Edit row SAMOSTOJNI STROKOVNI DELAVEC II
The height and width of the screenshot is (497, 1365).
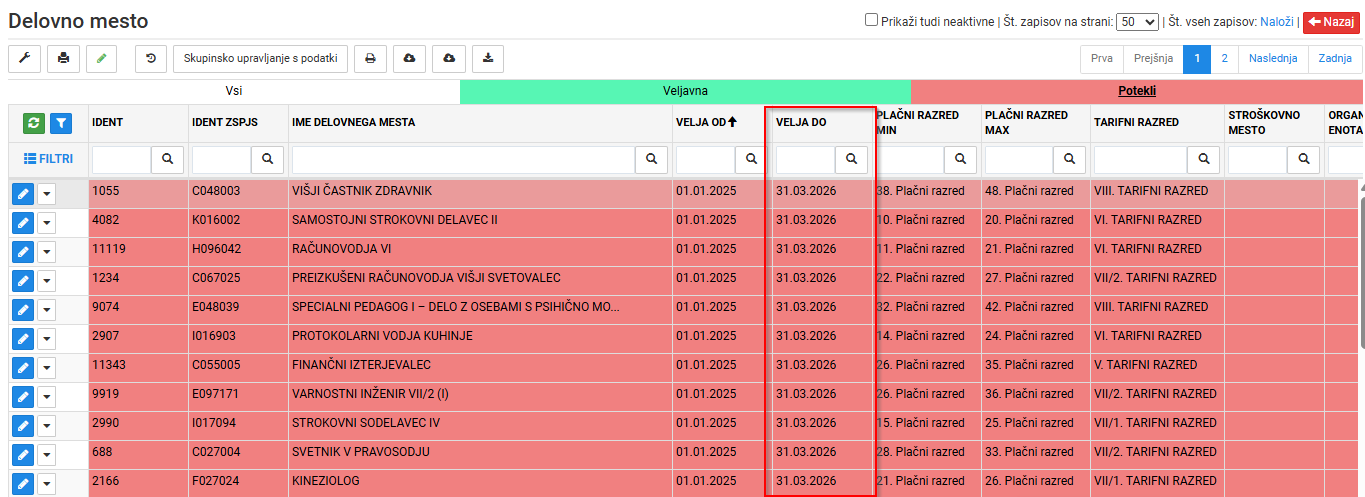[23, 224]
